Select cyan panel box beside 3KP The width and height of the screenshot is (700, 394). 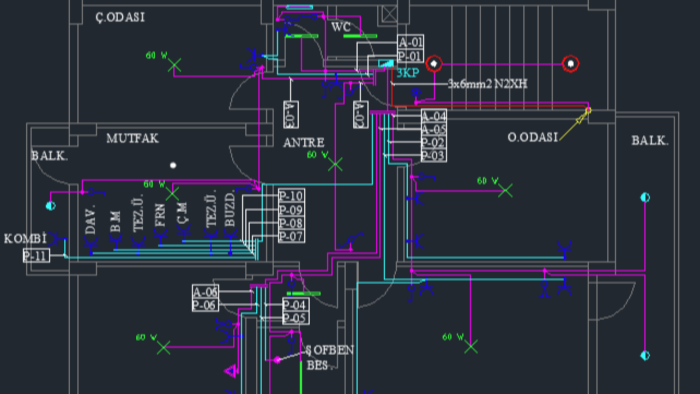click(386, 64)
